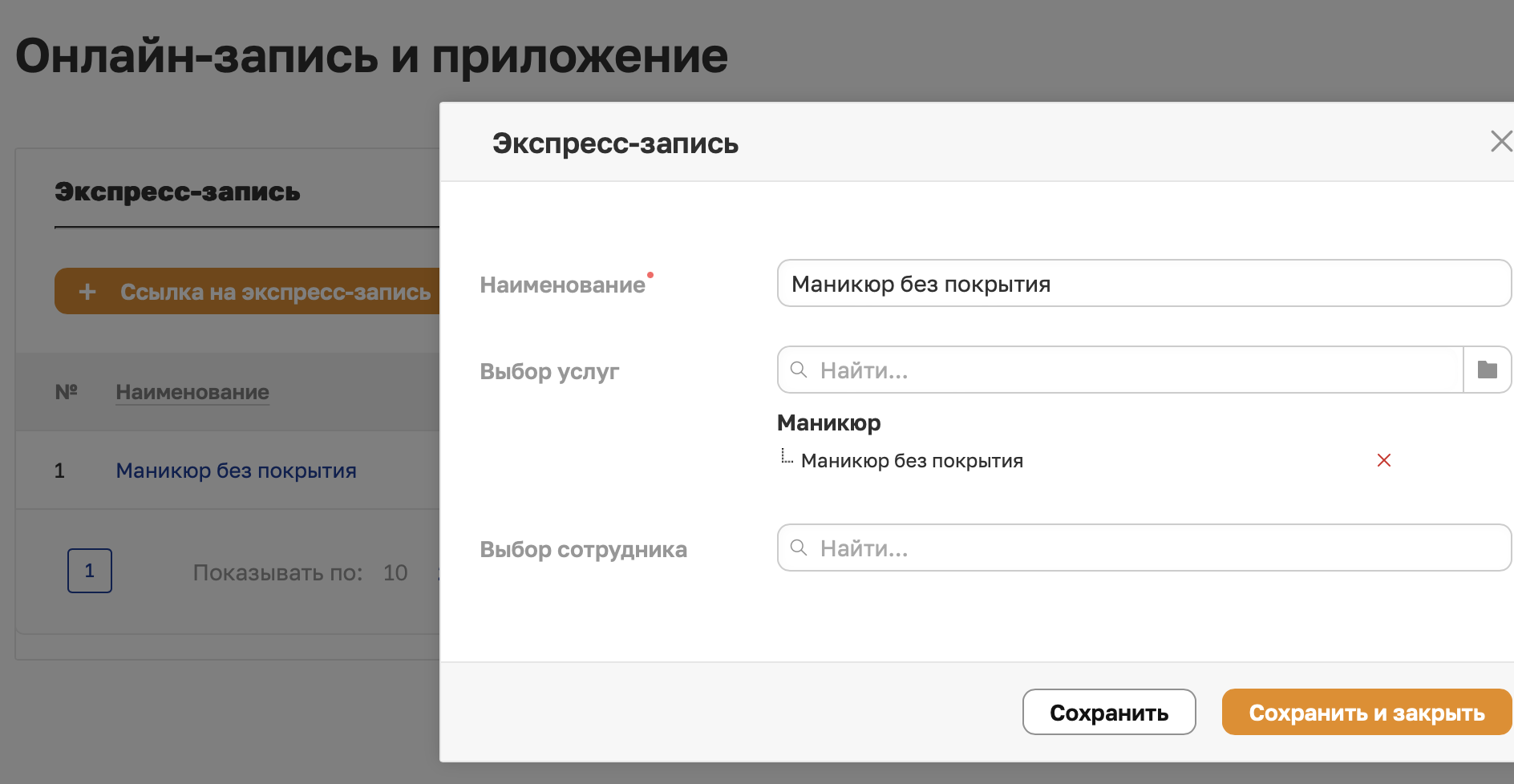
Task: Click the Наименование input field
Action: (1144, 283)
